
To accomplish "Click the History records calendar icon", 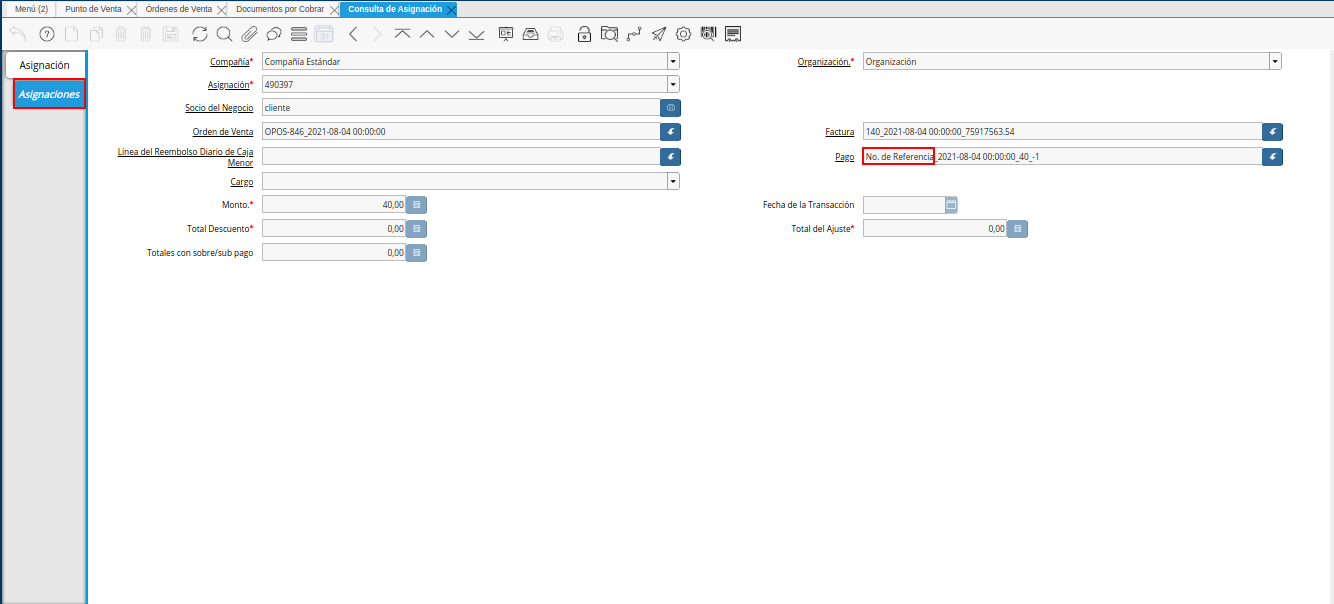I will 324,34.
